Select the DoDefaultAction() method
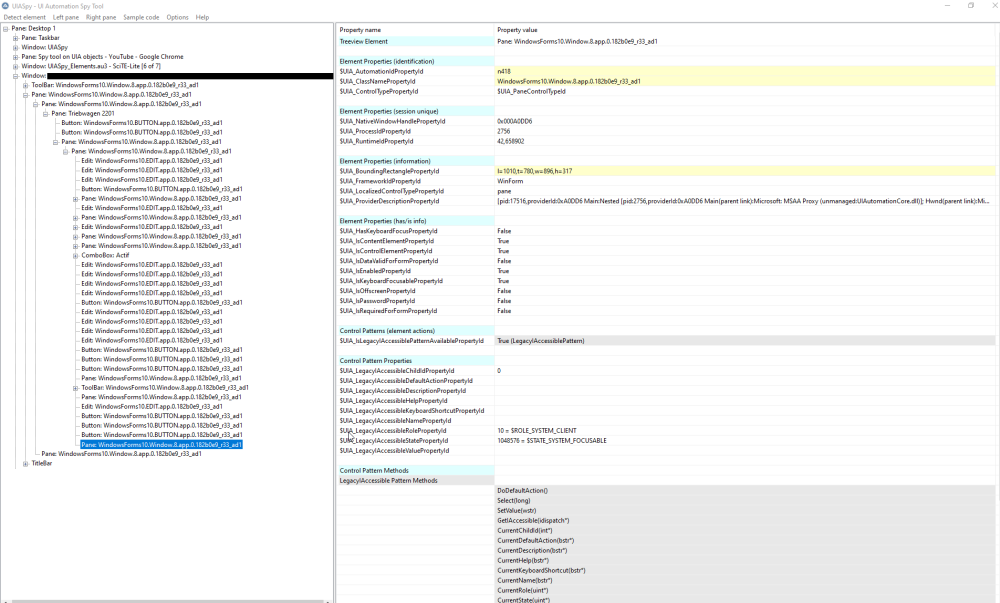This screenshot has height=603, width=1000. click(x=522, y=491)
